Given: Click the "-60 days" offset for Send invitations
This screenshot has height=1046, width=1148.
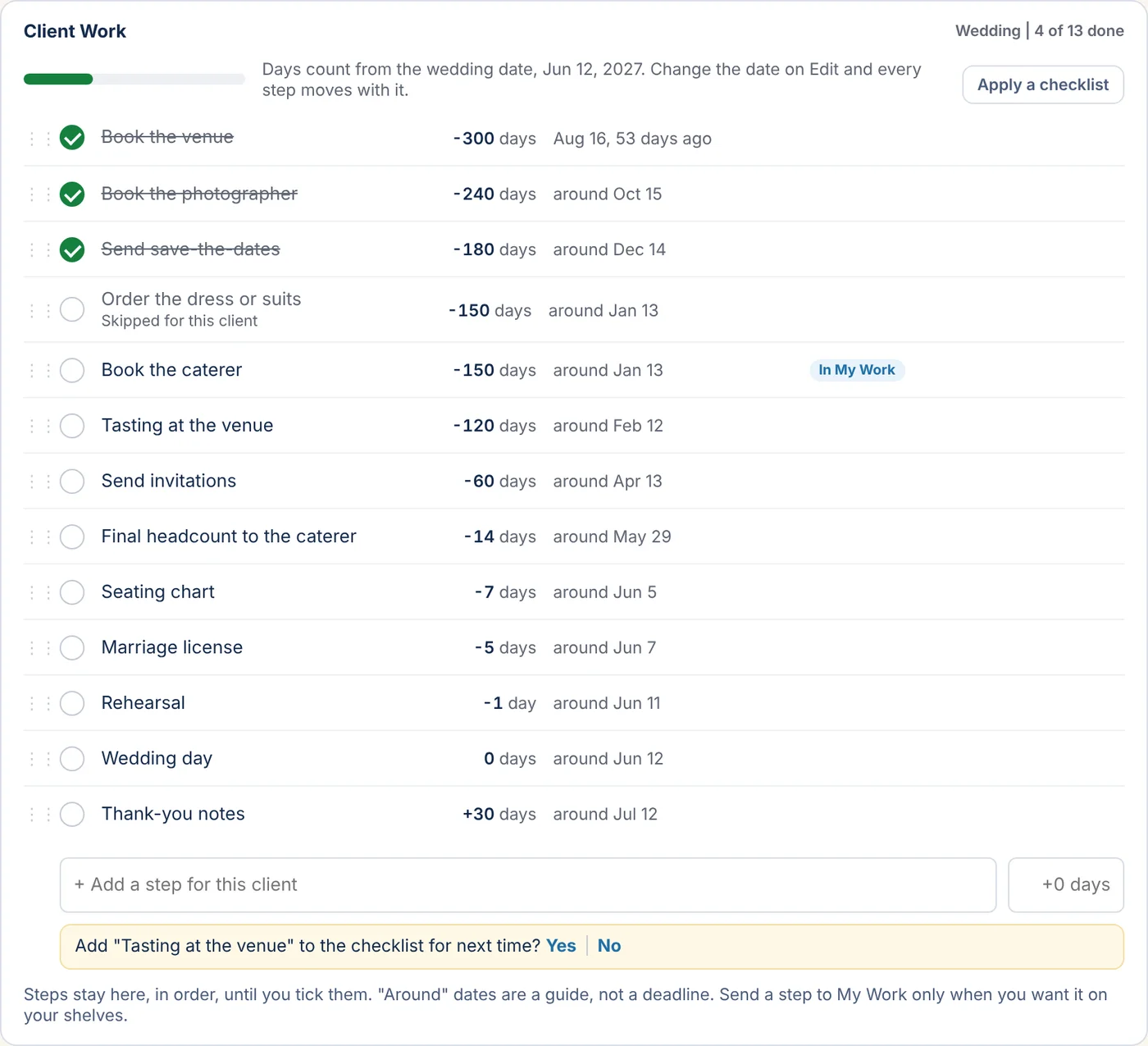Looking at the screenshot, I should click(500, 482).
